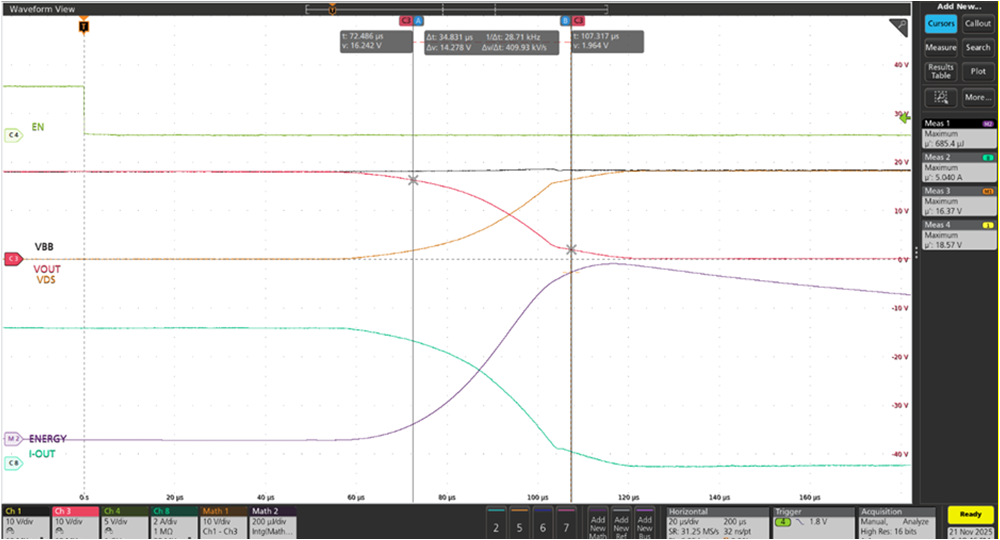Open the Math 2 badge

pyautogui.click(x=272, y=522)
